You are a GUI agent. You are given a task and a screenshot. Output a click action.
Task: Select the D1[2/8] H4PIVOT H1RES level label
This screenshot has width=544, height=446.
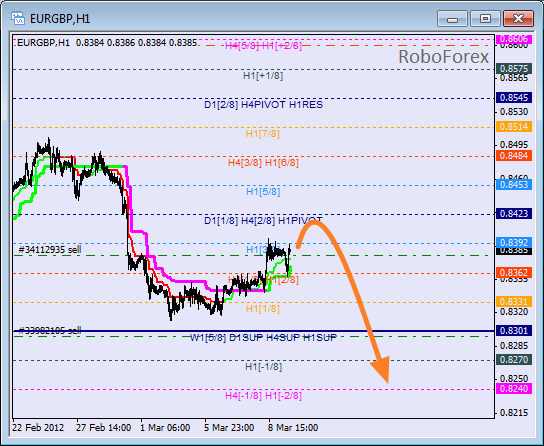click(x=263, y=105)
